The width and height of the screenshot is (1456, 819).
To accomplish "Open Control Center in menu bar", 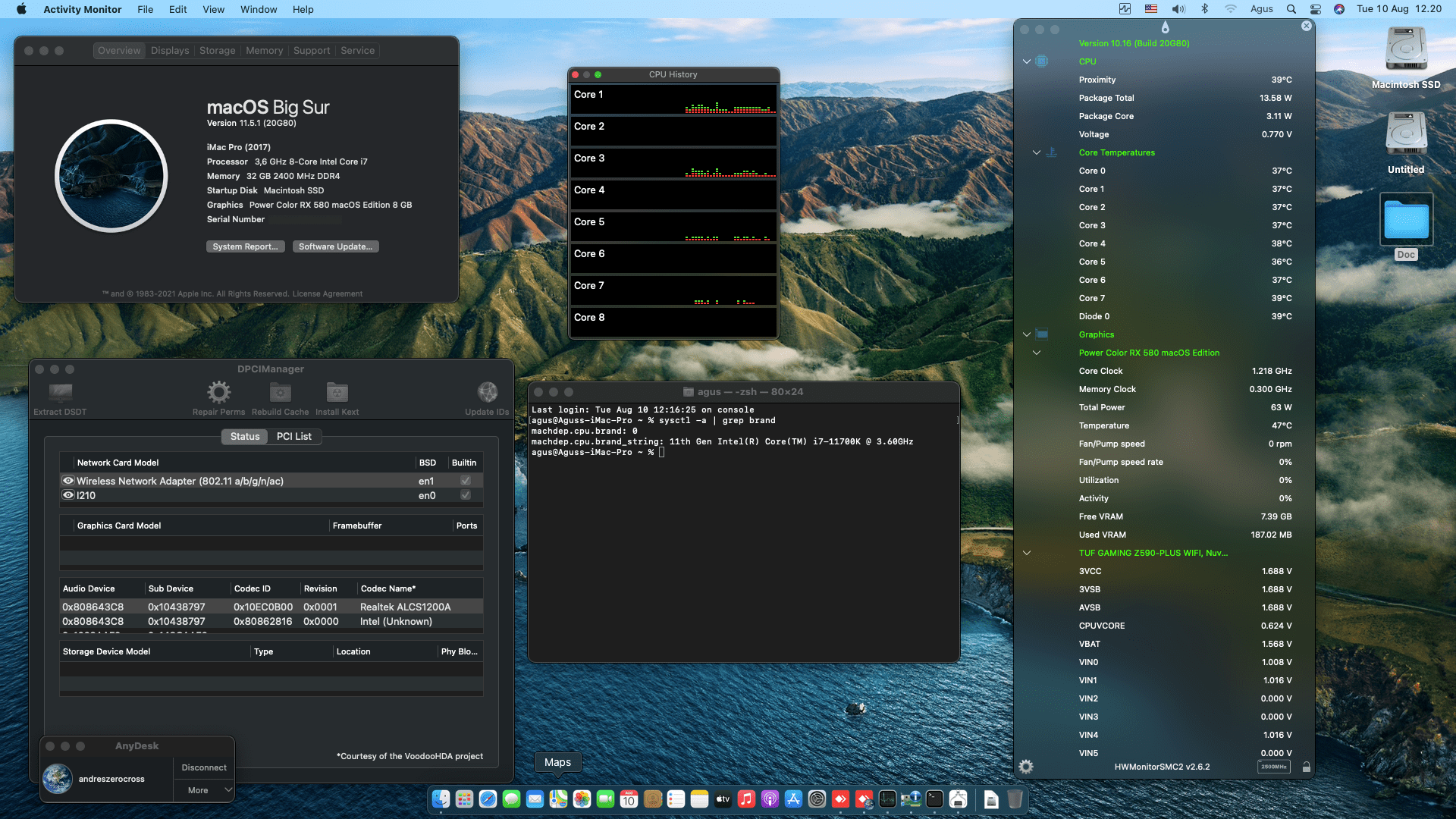I will pyautogui.click(x=1316, y=9).
